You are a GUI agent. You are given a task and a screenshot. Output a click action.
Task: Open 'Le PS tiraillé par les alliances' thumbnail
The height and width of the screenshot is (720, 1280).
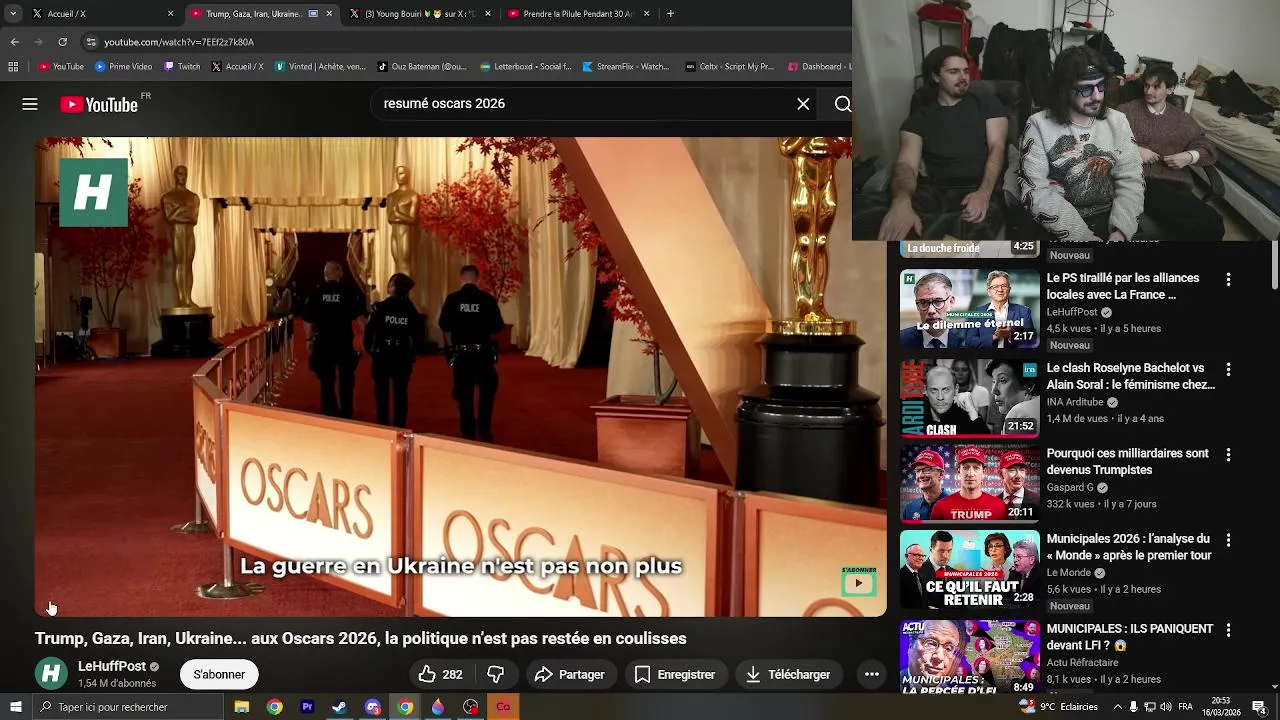pyautogui.click(x=969, y=309)
